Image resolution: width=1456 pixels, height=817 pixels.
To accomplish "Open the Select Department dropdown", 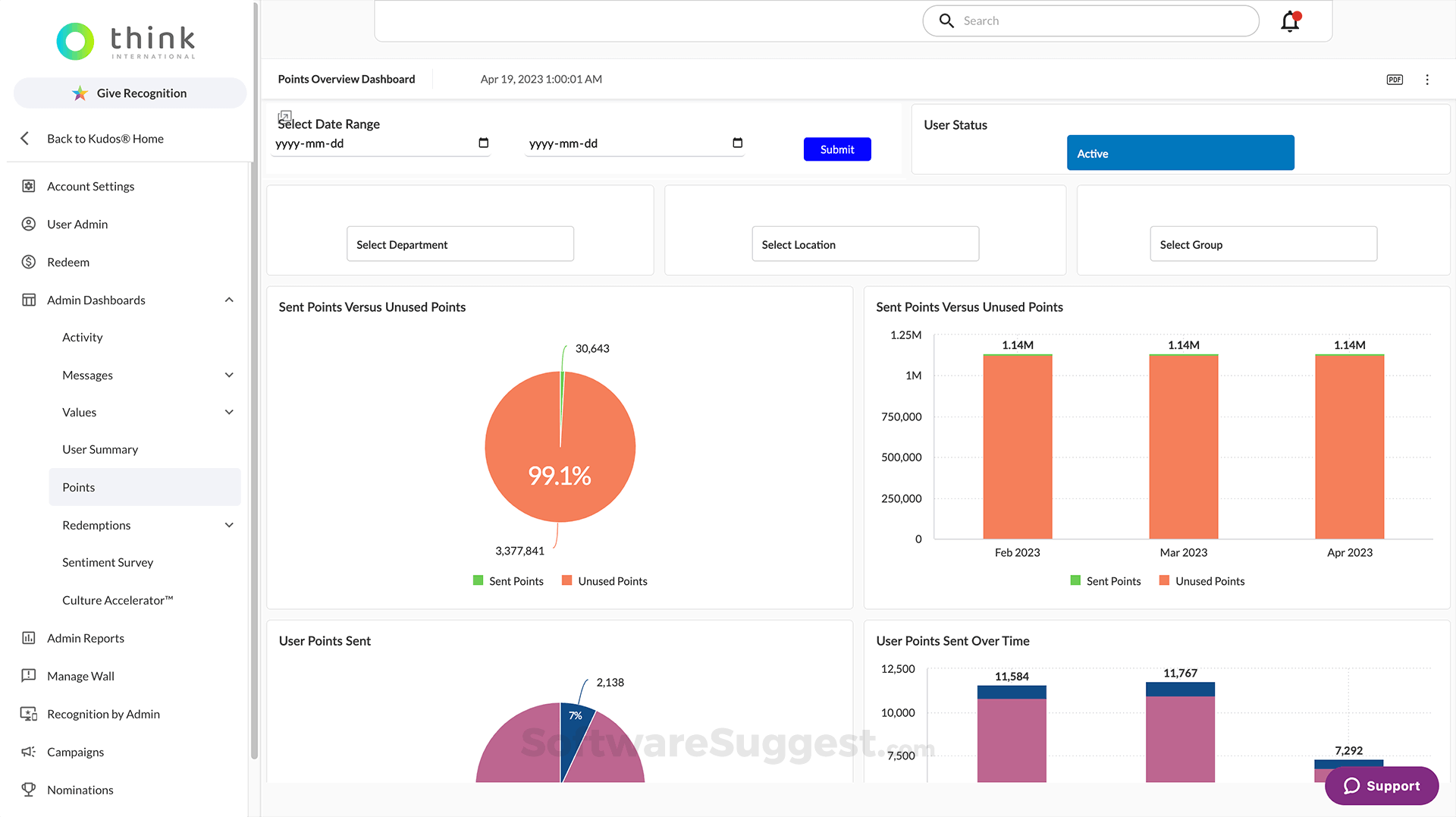I will click(460, 244).
